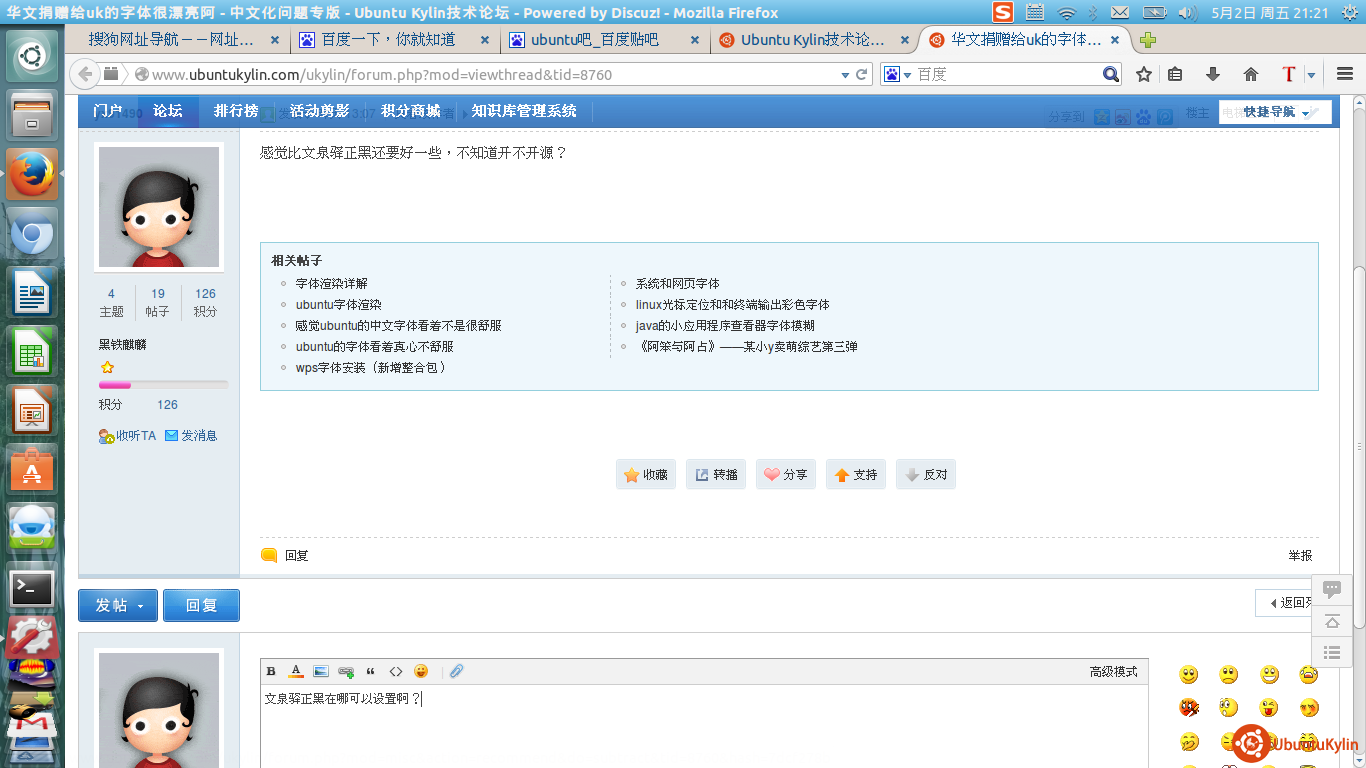Image resolution: width=1366 pixels, height=768 pixels.
Task: Click the 反对 downvote button
Action: pyautogui.click(x=926, y=475)
